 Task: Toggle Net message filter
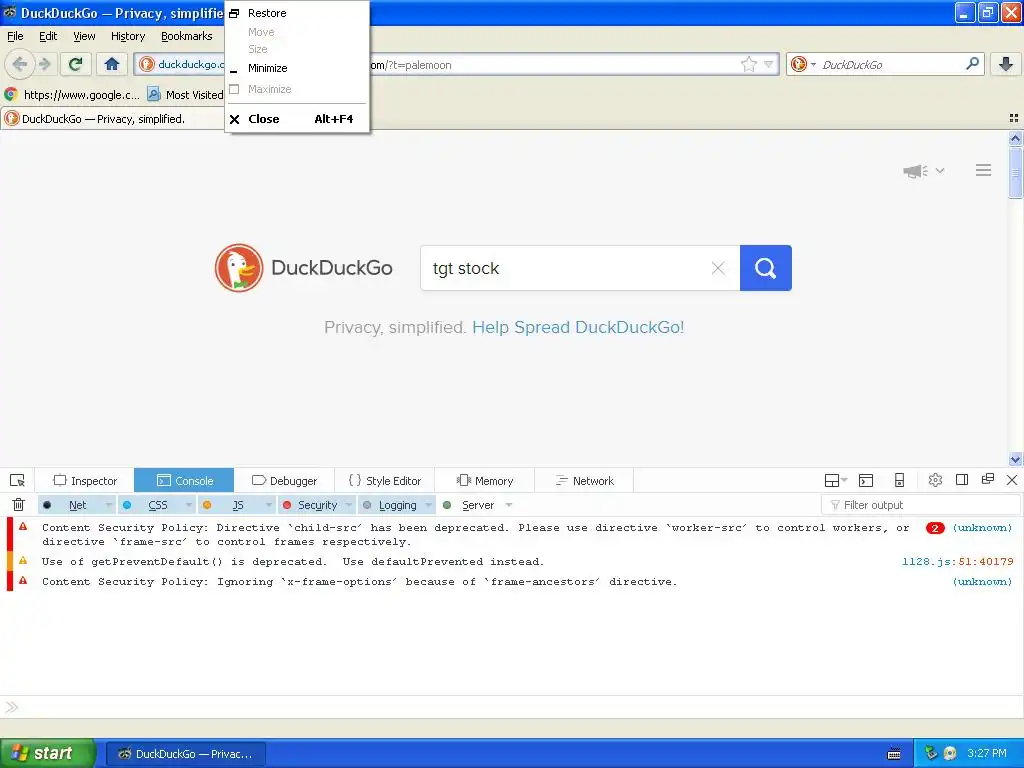point(70,505)
